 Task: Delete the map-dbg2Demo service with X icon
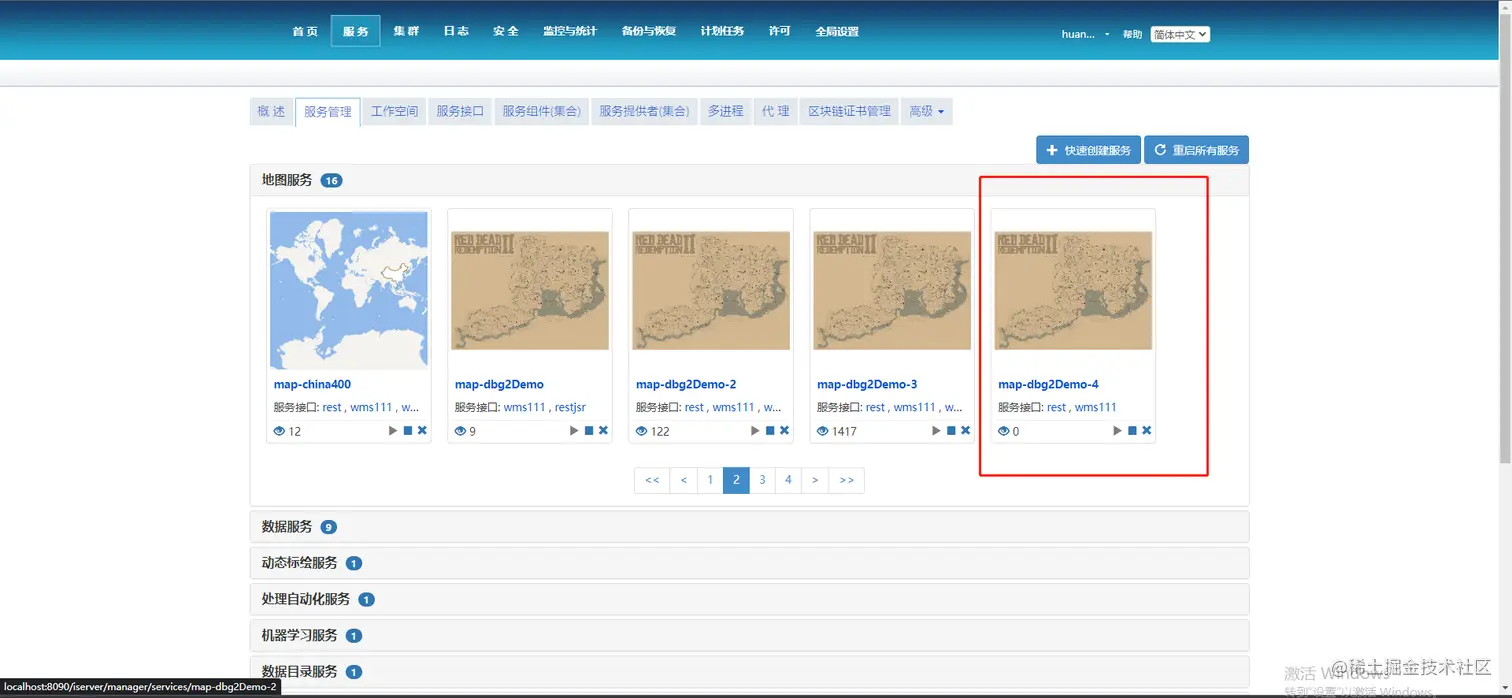coord(603,431)
